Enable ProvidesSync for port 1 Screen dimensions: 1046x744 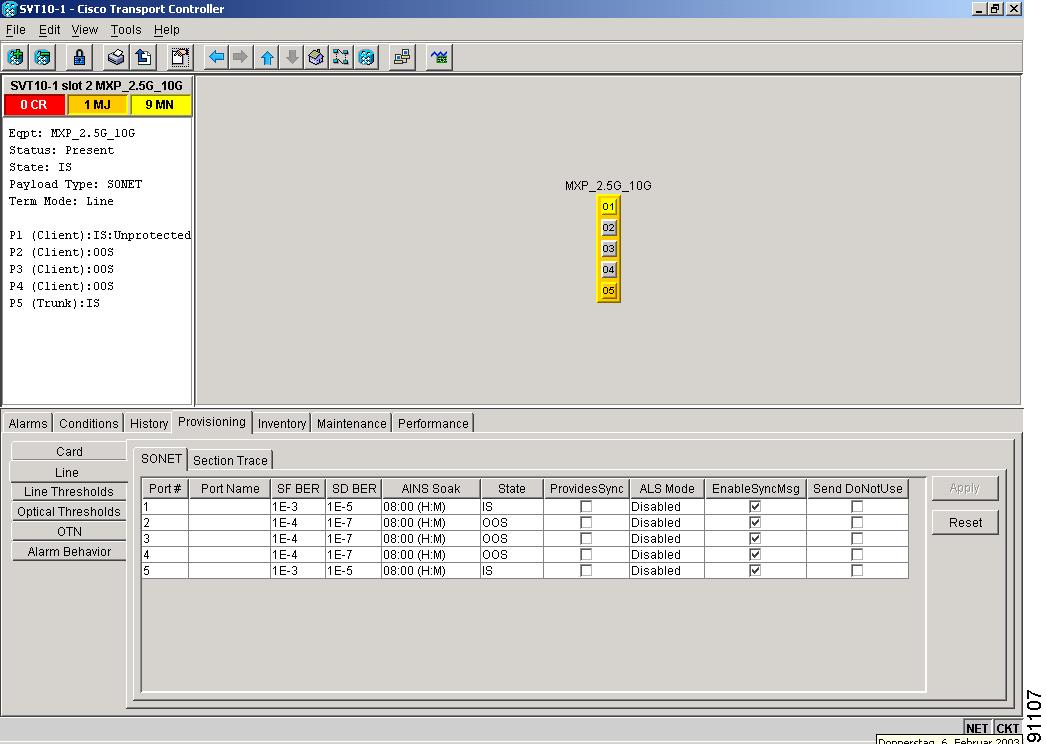pyautogui.click(x=586, y=507)
